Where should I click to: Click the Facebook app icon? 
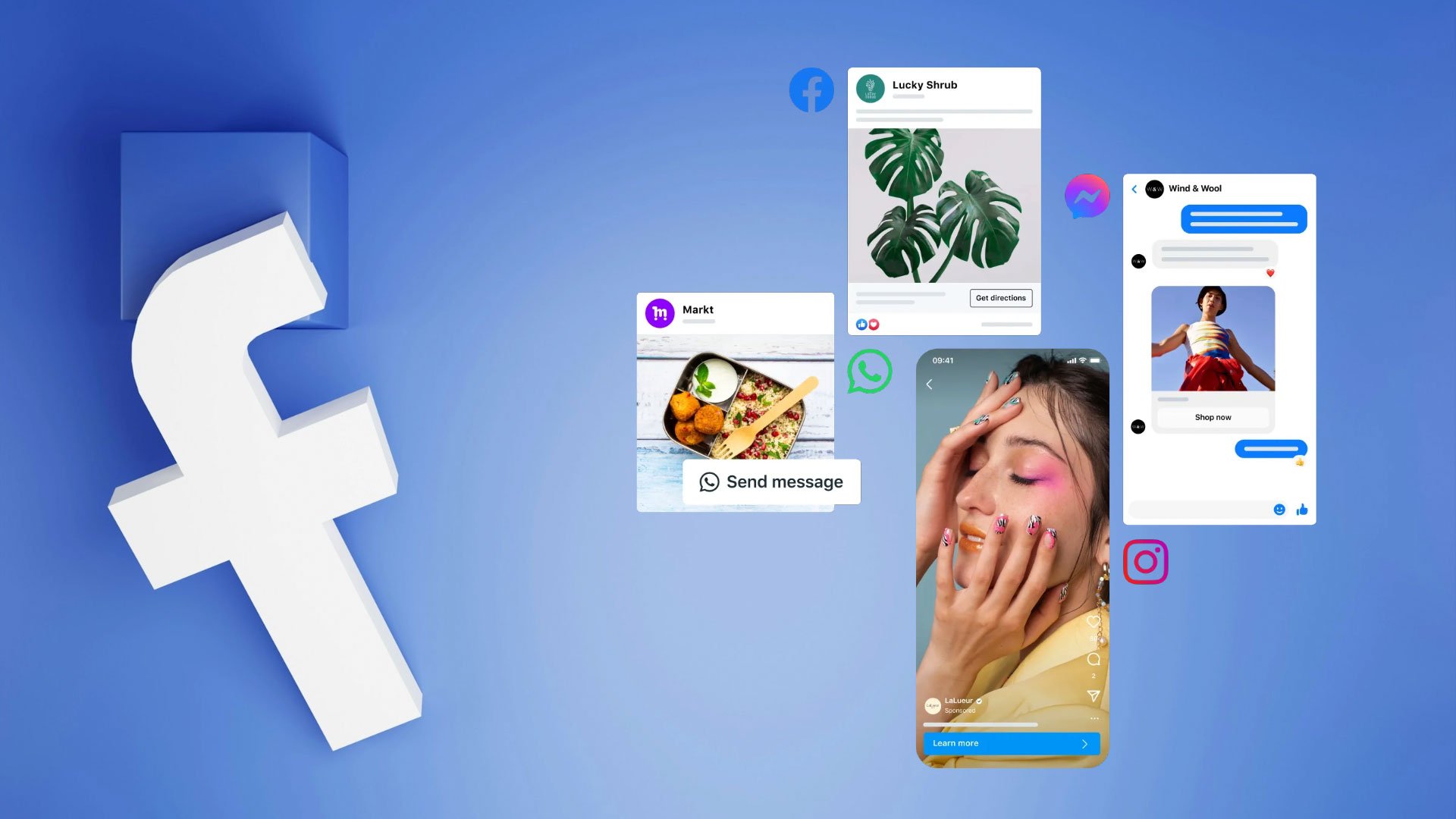coord(811,89)
